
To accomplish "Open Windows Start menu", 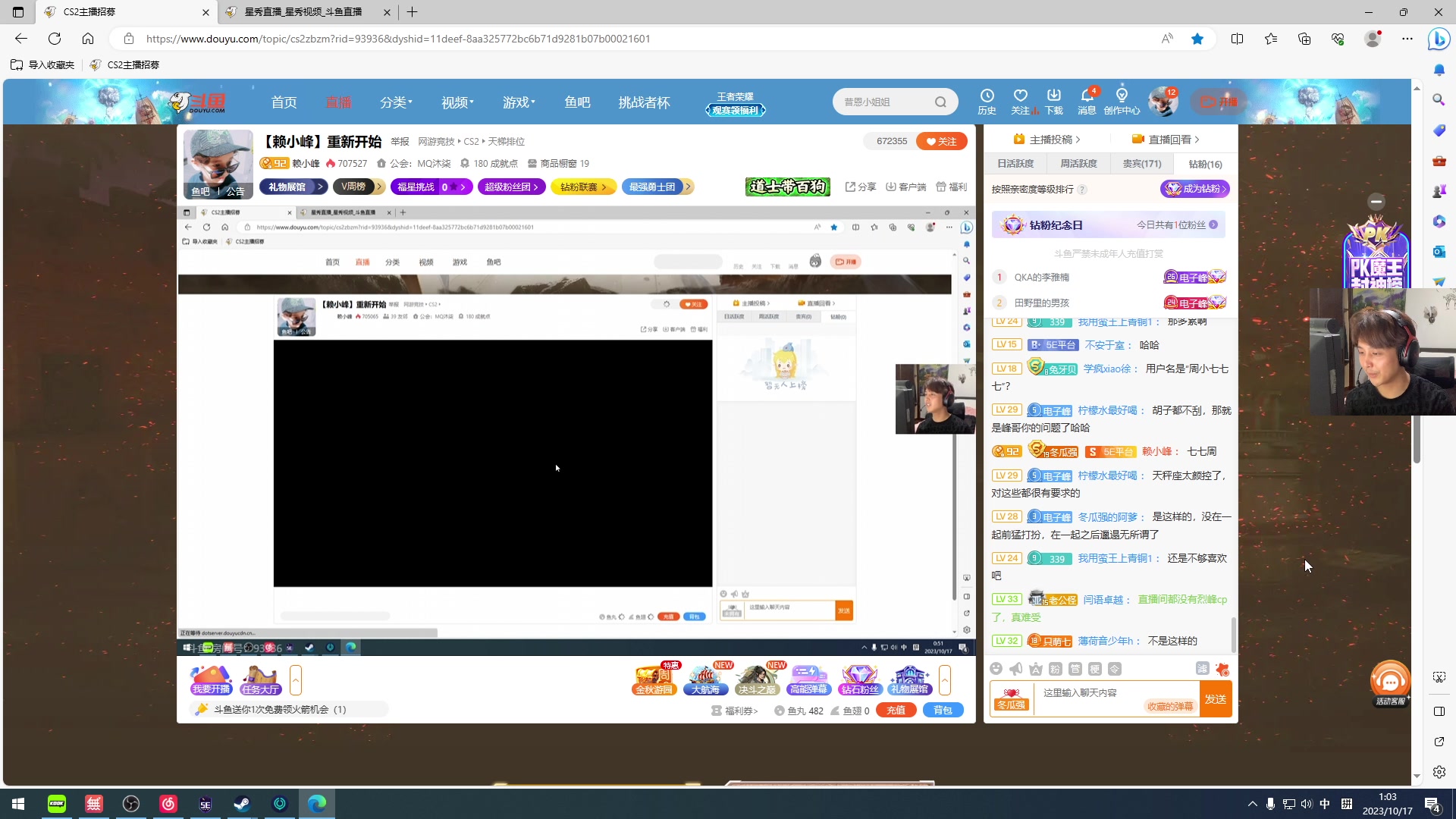I will coord(18,804).
